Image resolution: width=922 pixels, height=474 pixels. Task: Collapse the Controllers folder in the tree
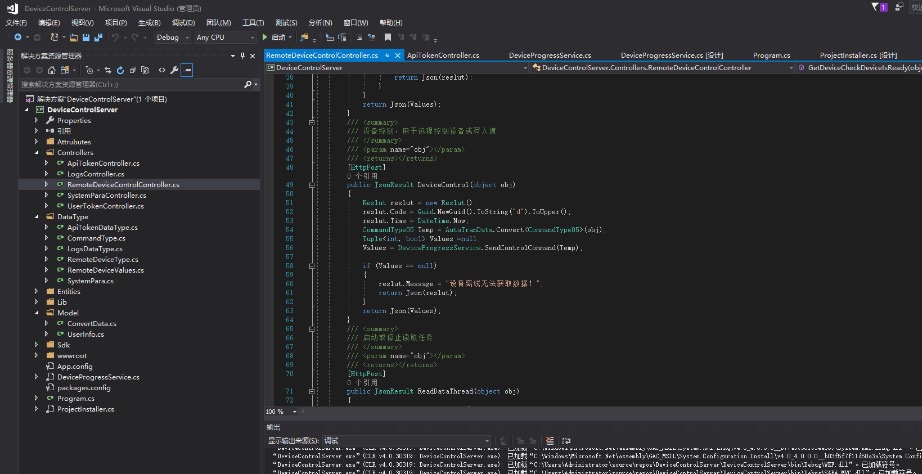click(36, 153)
